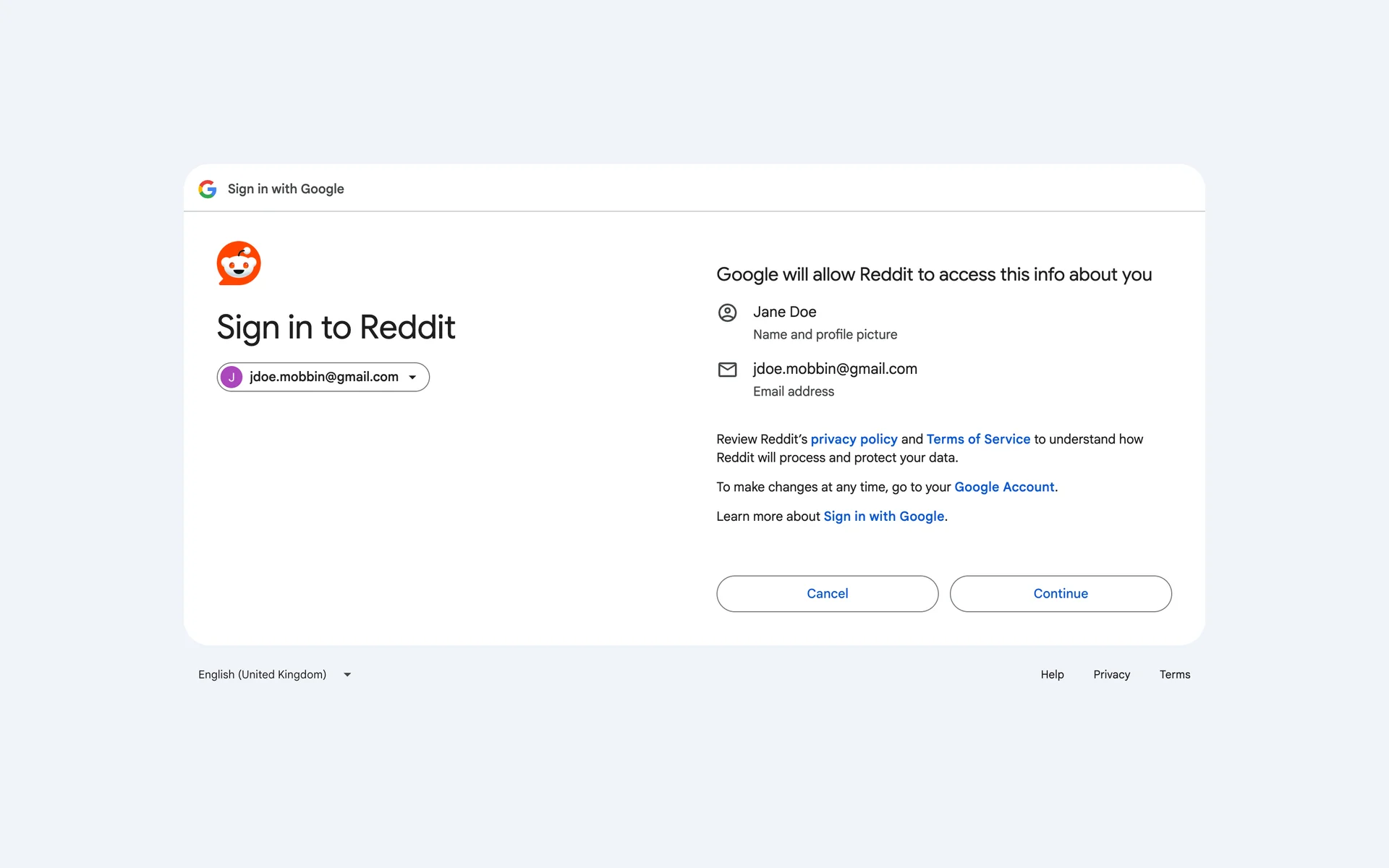The width and height of the screenshot is (1389, 868).
Task: Open Reddit's privacy policy link
Action: 854,439
